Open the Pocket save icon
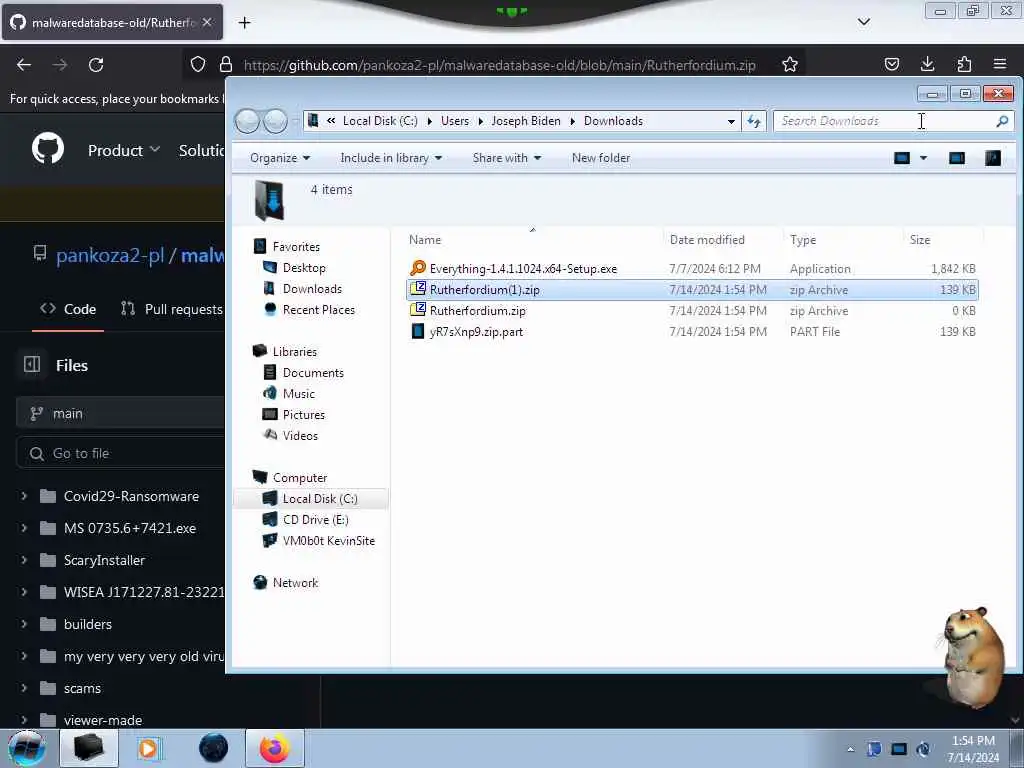The height and width of the screenshot is (768, 1024). tap(891, 64)
